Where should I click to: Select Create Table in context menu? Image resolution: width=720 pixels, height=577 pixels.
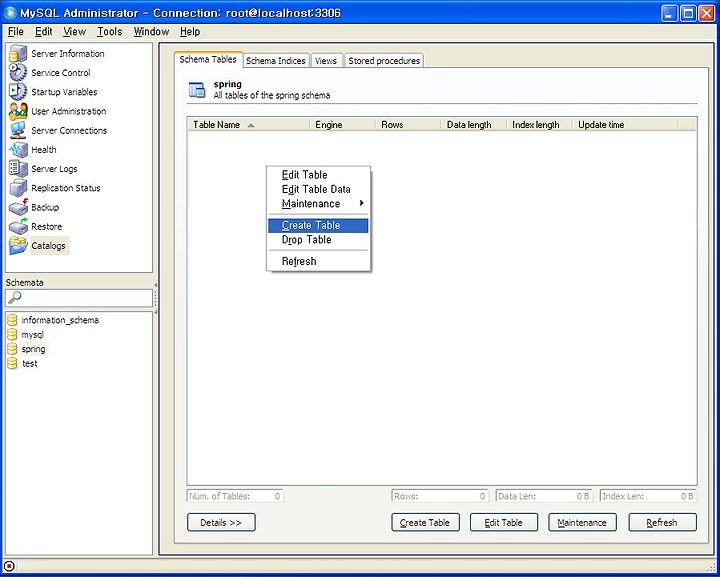click(318, 225)
